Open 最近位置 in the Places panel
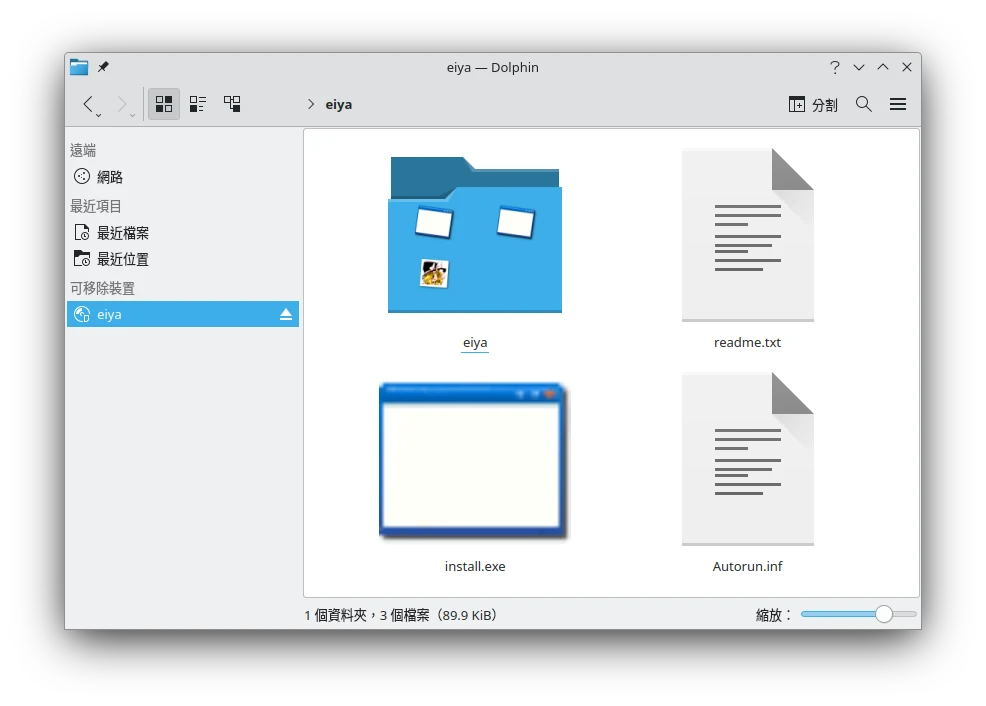The image size is (986, 706). 122,259
